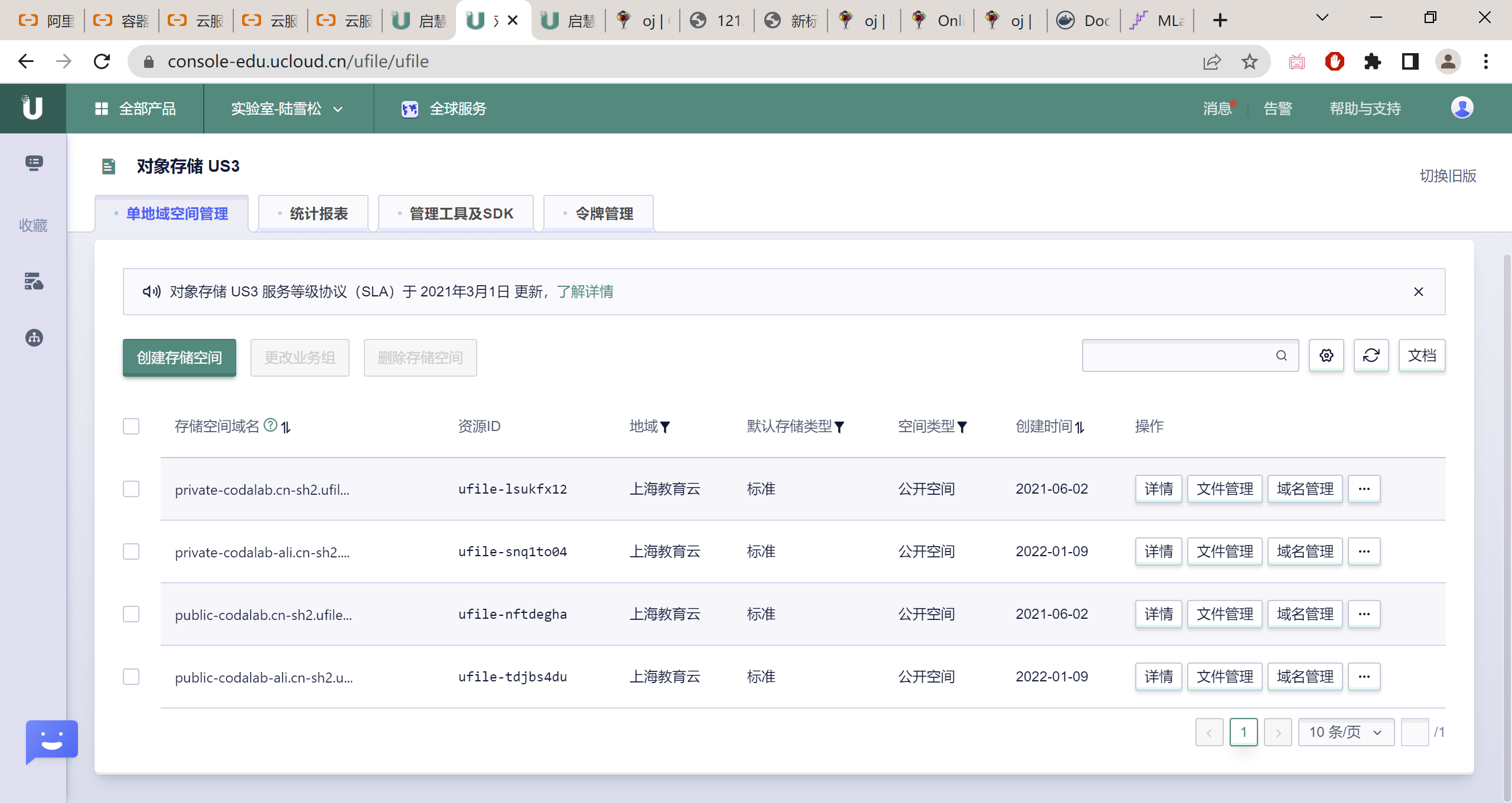Click the browser profile avatar
This screenshot has height=803, width=1512.
[1448, 61]
